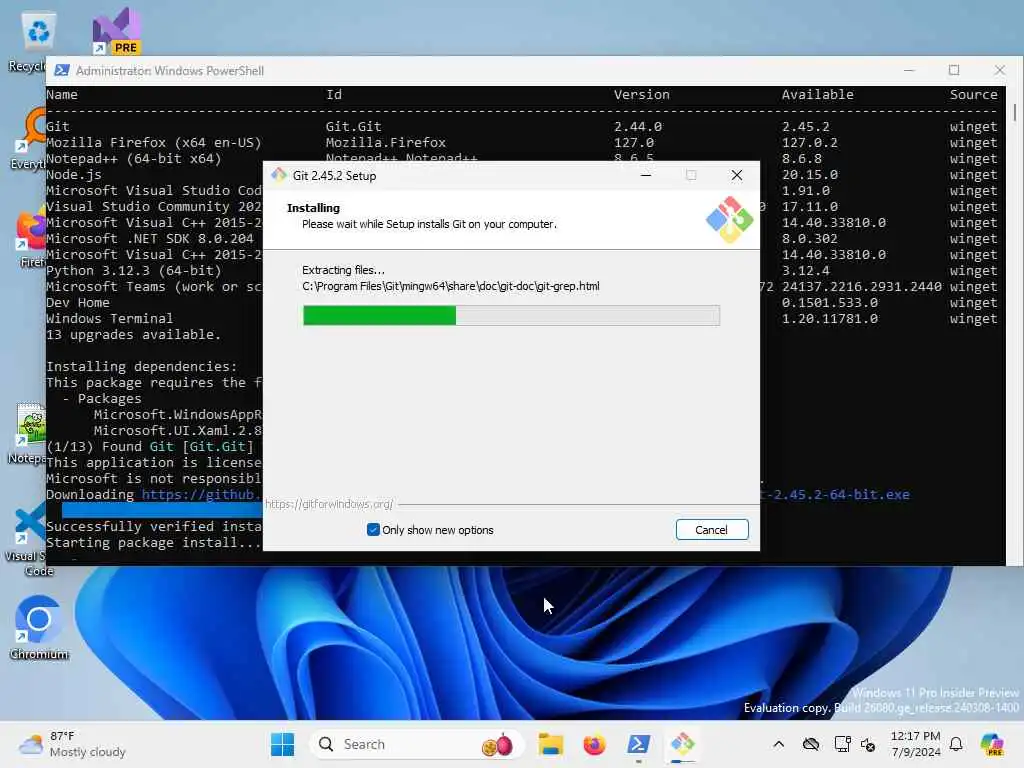
Task: Click the 'Dev Home' row in PowerShell
Action: tap(78, 302)
